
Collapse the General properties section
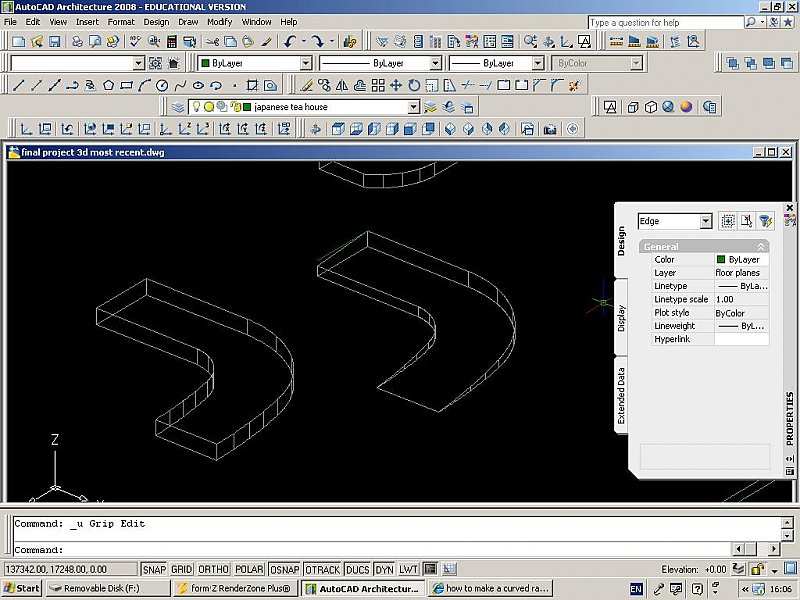tap(761, 246)
